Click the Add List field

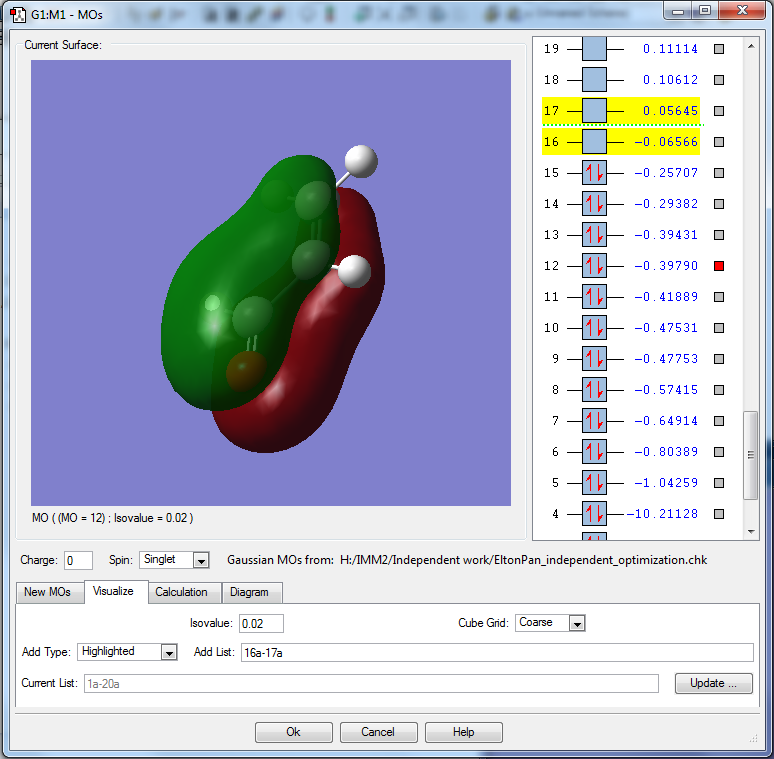coord(497,653)
